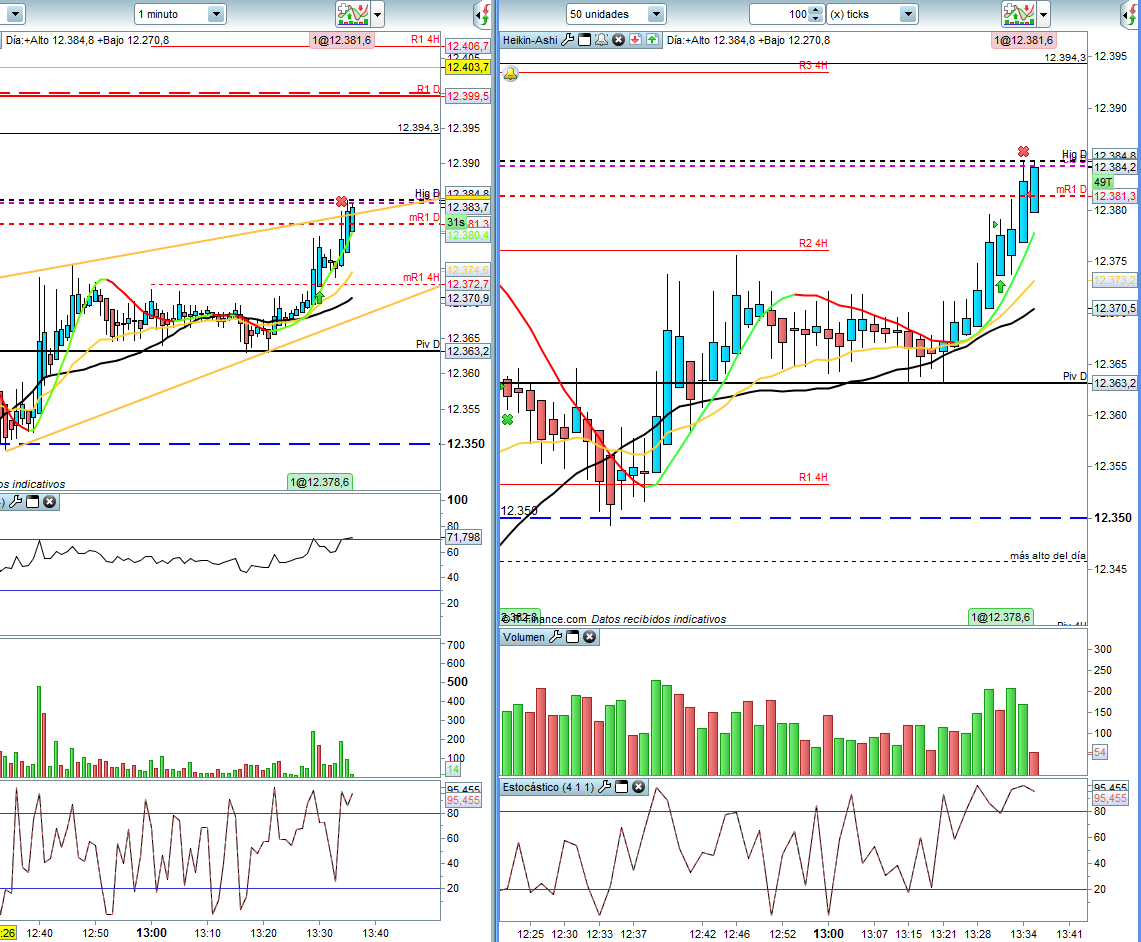Image resolution: width=1141 pixels, height=942 pixels.
Task: Increase tick value 100 with up stepper
Action: point(816,9)
